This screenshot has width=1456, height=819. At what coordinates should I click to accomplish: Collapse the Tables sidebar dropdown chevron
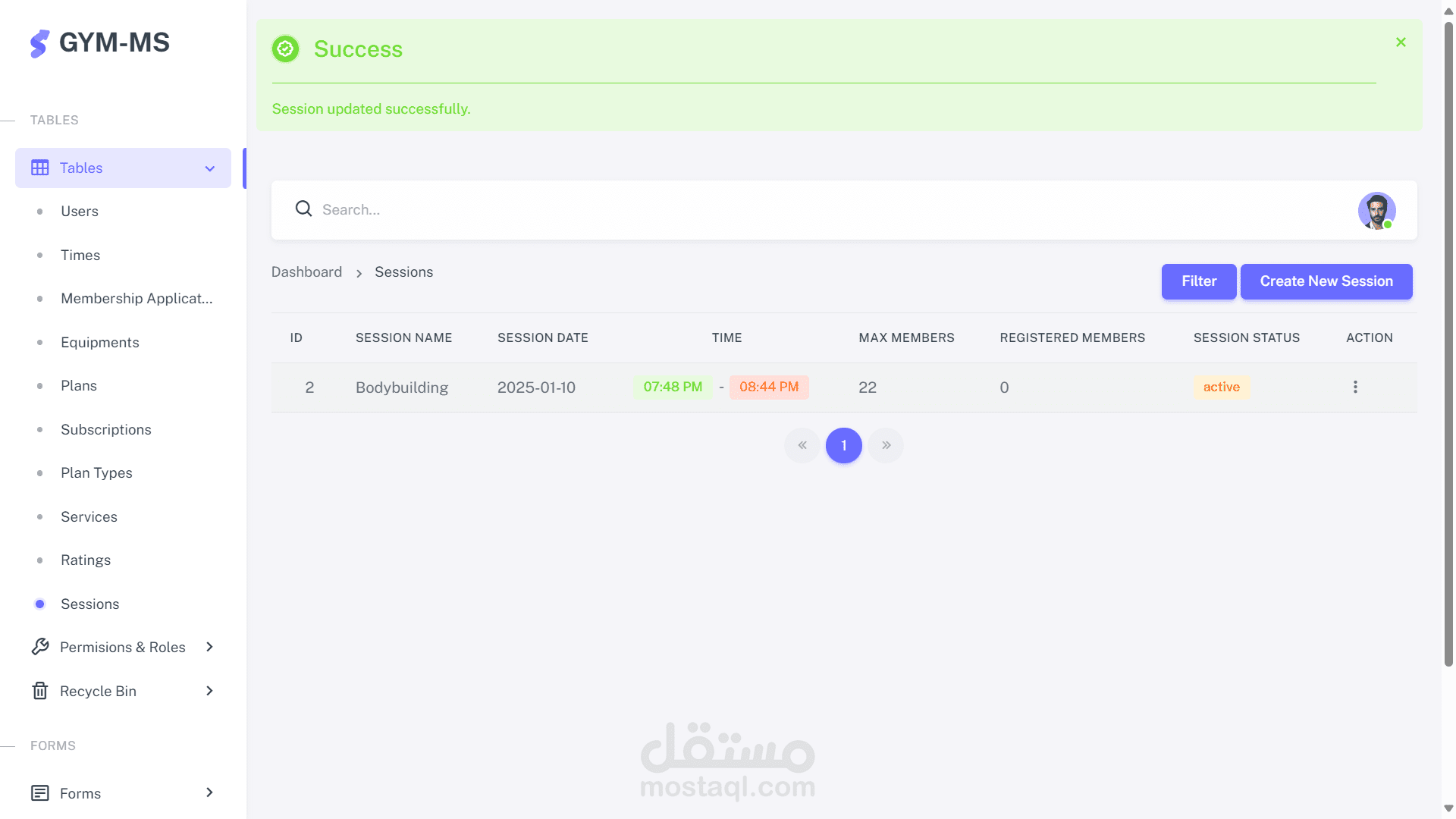pos(210,168)
